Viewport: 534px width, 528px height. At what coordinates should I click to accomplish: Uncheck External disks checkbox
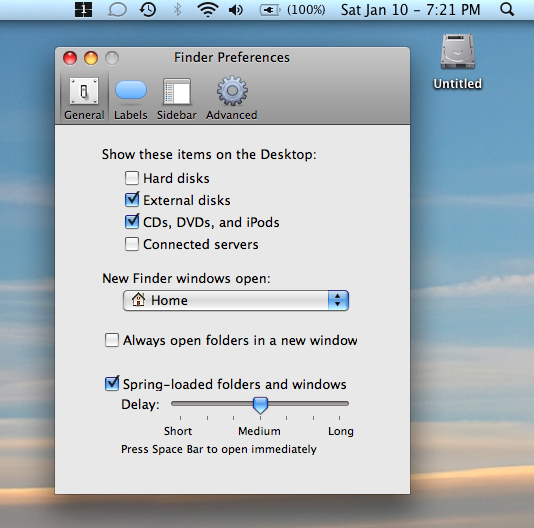click(x=132, y=200)
